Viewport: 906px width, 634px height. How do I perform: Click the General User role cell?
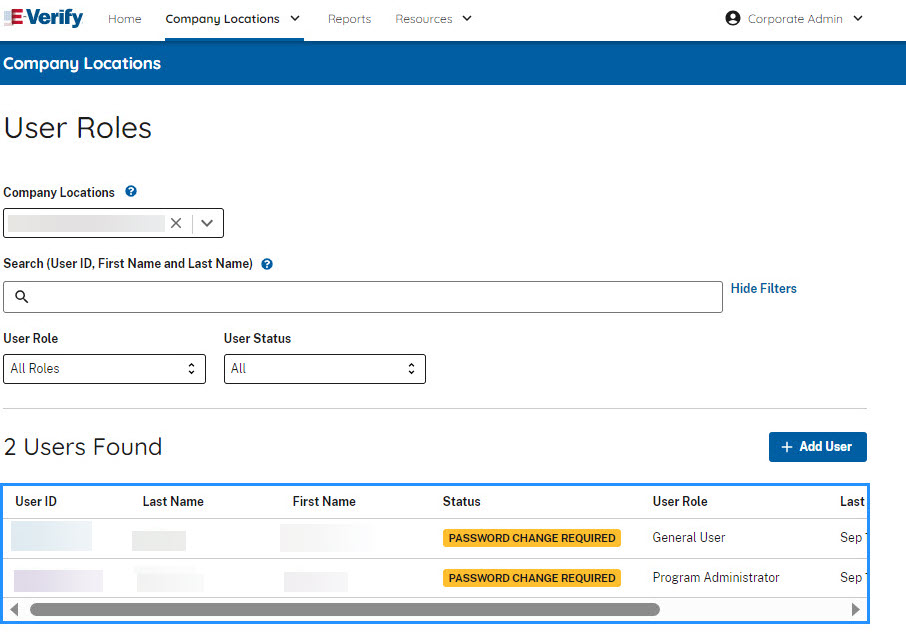coord(689,537)
